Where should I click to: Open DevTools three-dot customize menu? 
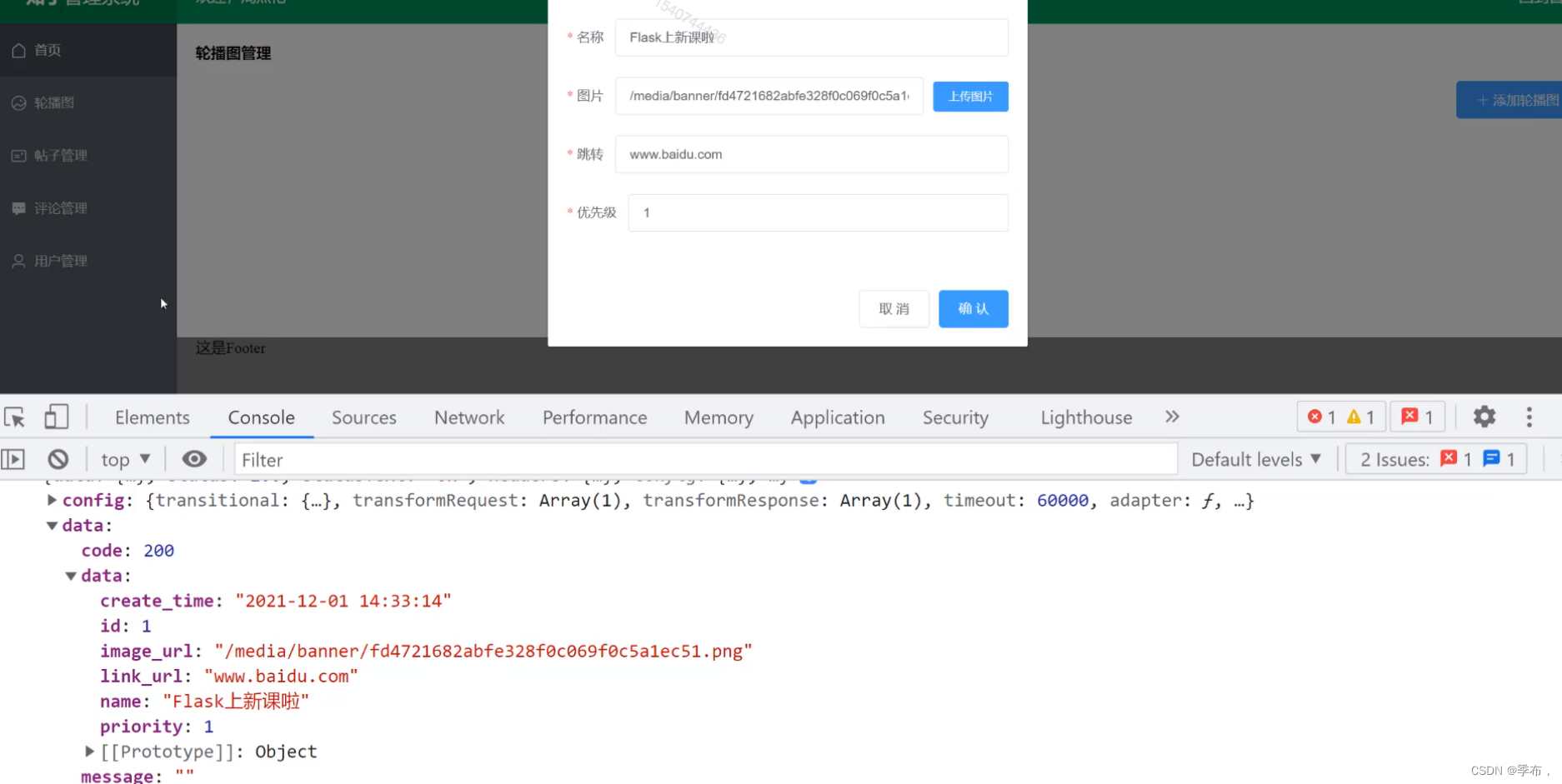point(1529,417)
